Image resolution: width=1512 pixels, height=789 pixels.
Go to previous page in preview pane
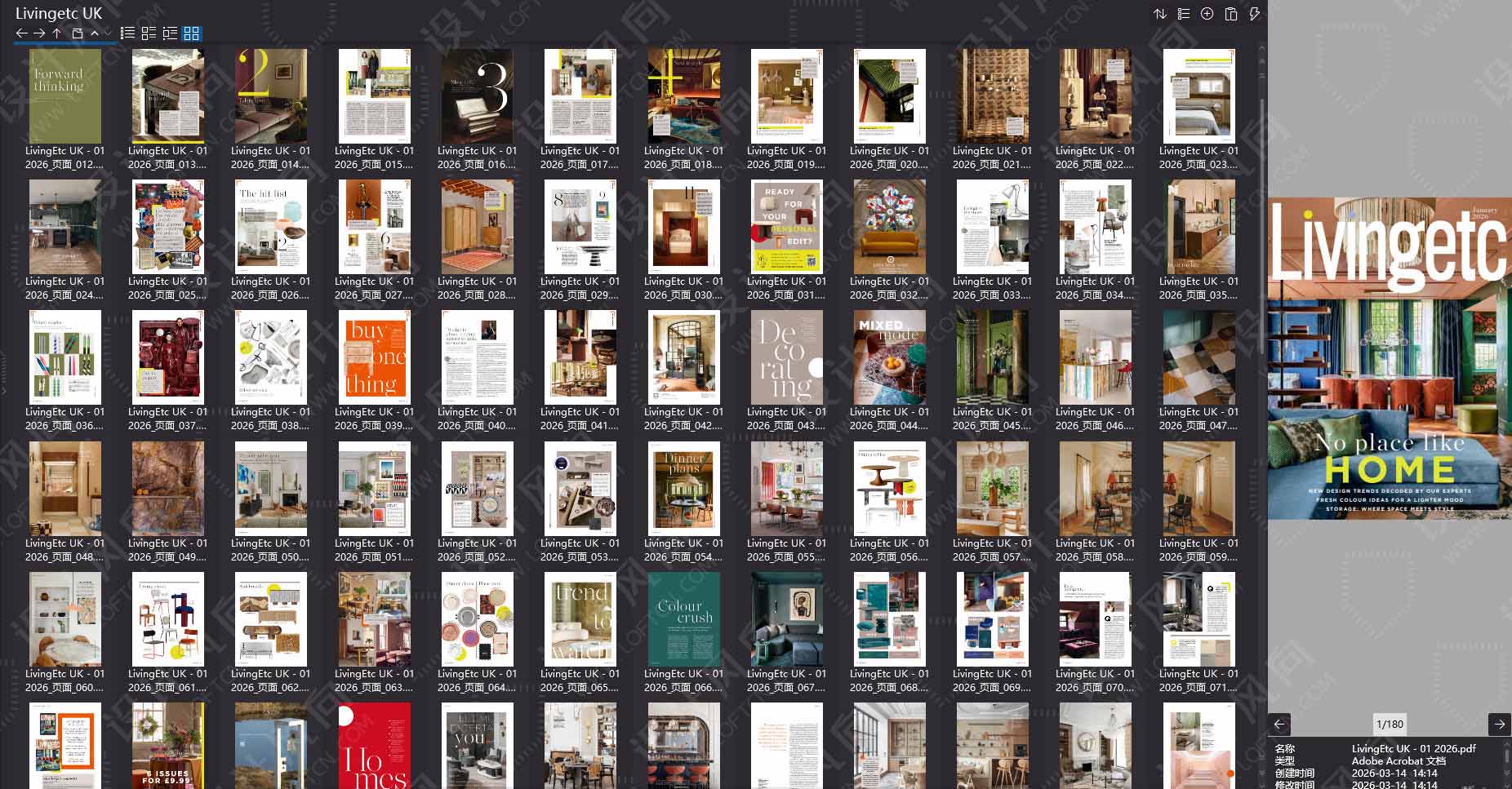[x=1279, y=724]
